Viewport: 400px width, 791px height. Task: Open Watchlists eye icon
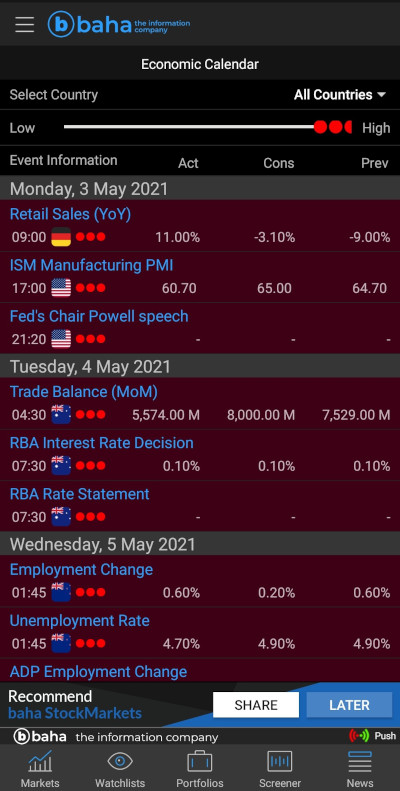click(120, 761)
